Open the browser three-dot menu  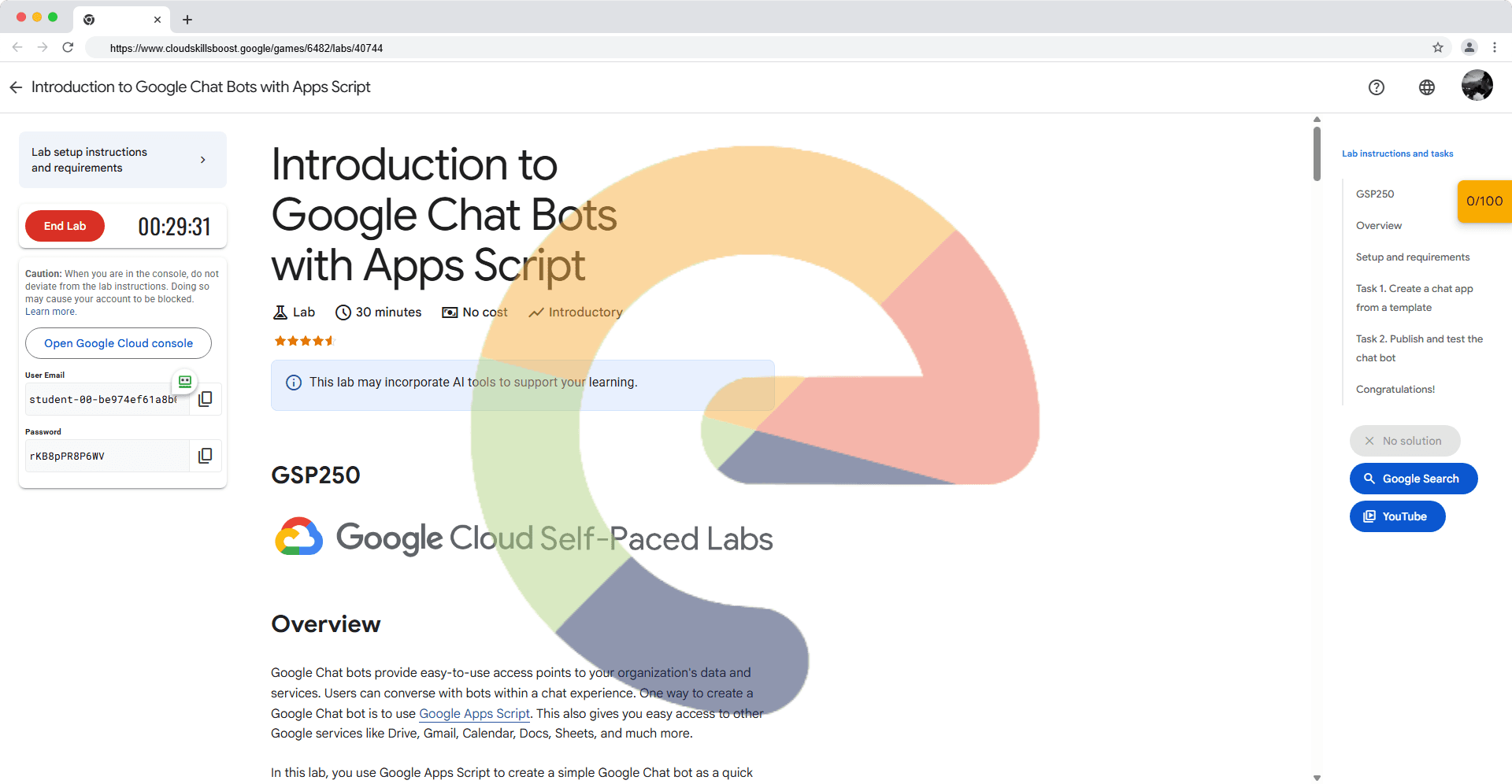coord(1494,48)
